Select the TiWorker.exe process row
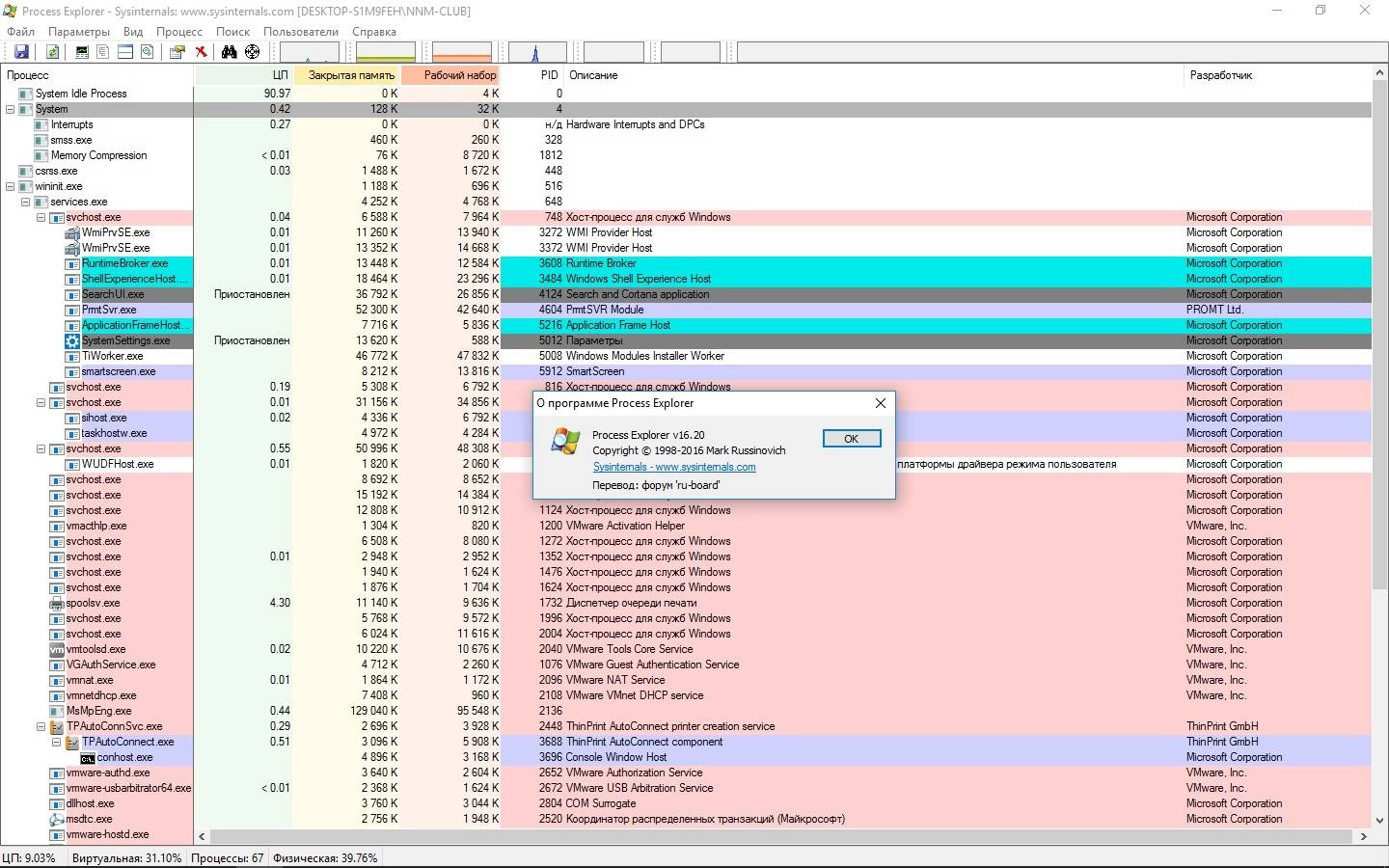 click(686, 356)
